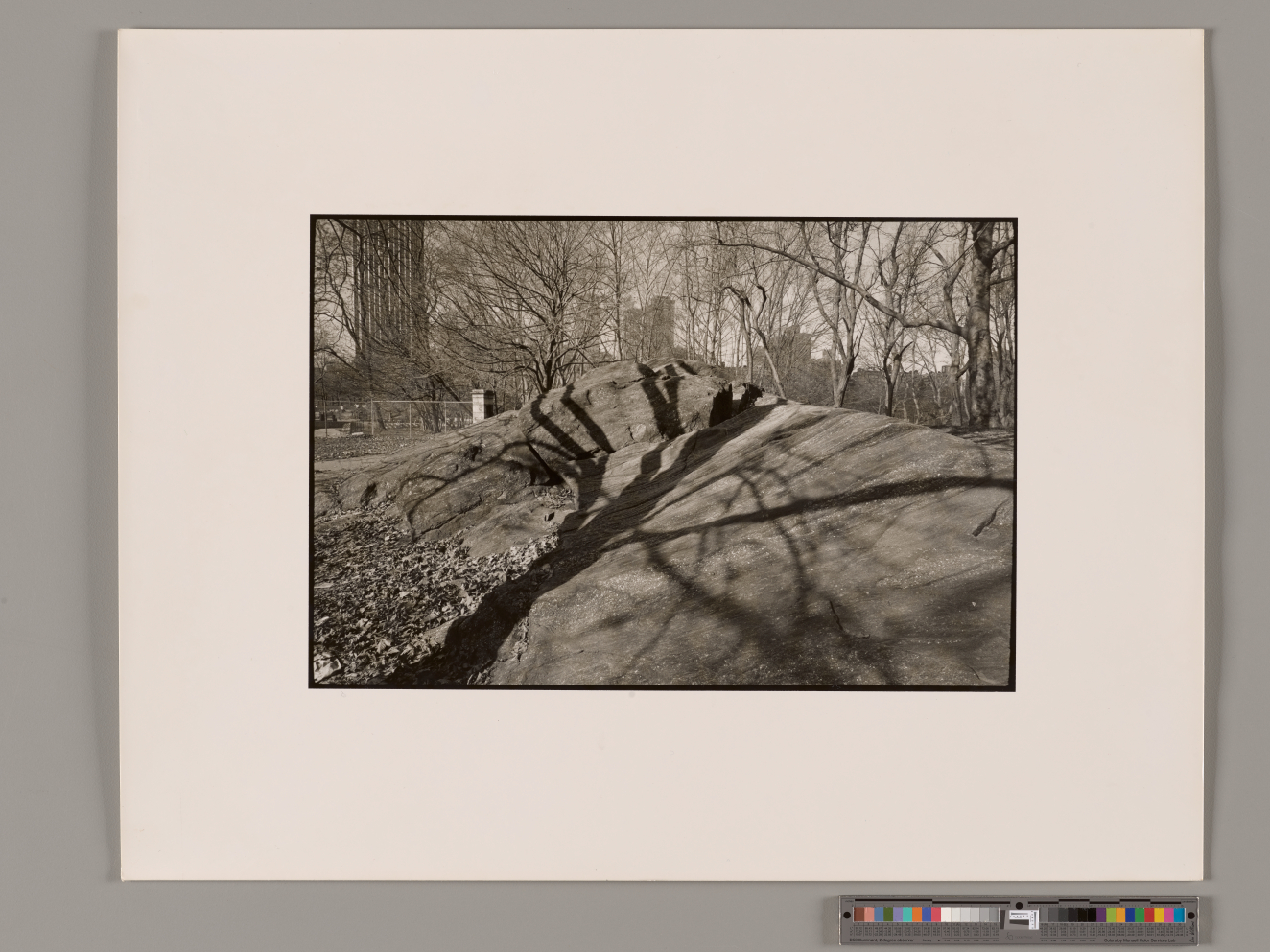Screen dimensions: 1270x952
Task: Click the cyan swatch at the card's right end
Action: [1179, 915]
